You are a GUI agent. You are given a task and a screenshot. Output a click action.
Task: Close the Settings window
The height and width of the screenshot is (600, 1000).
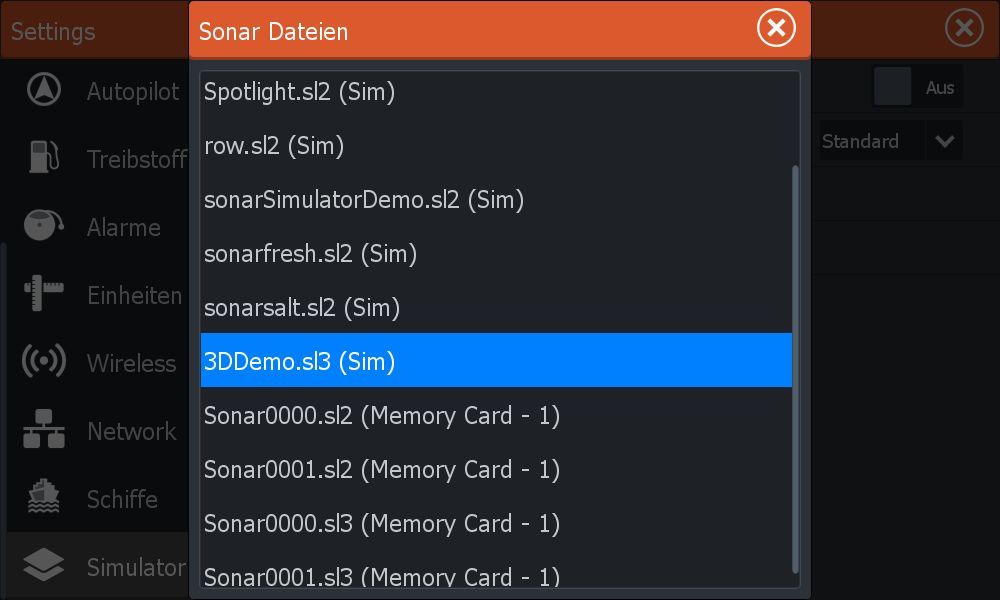pos(963,29)
